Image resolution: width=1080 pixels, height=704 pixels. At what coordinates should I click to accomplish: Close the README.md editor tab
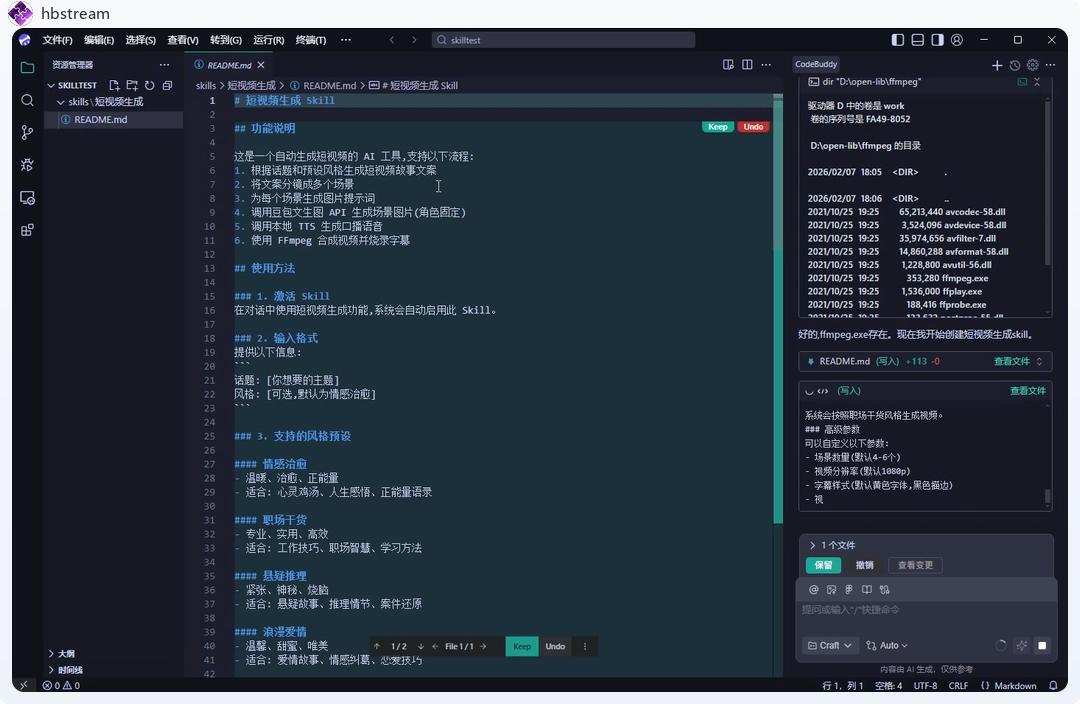pos(261,65)
